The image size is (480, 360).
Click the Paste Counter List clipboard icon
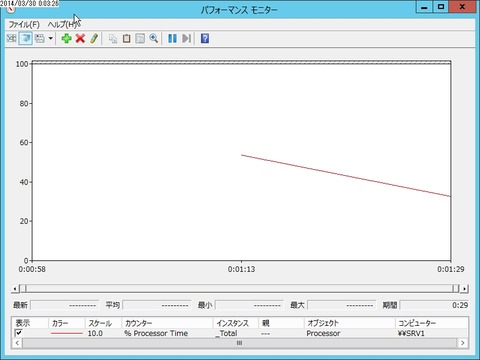pos(126,38)
